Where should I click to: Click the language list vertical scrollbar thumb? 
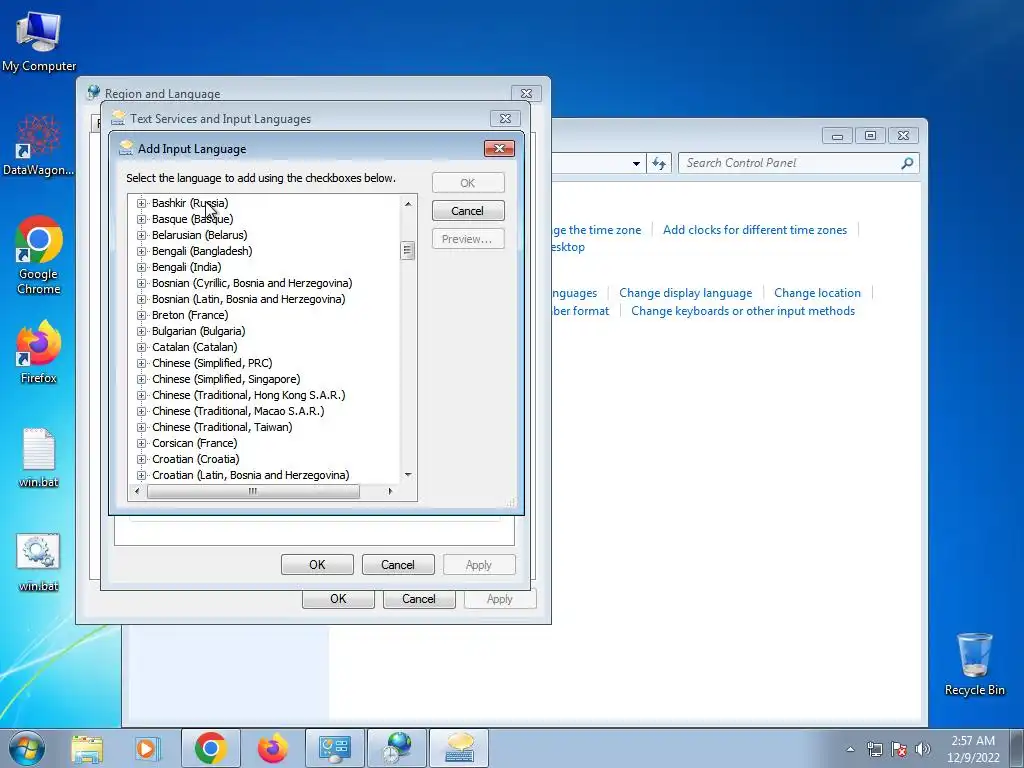pos(408,250)
